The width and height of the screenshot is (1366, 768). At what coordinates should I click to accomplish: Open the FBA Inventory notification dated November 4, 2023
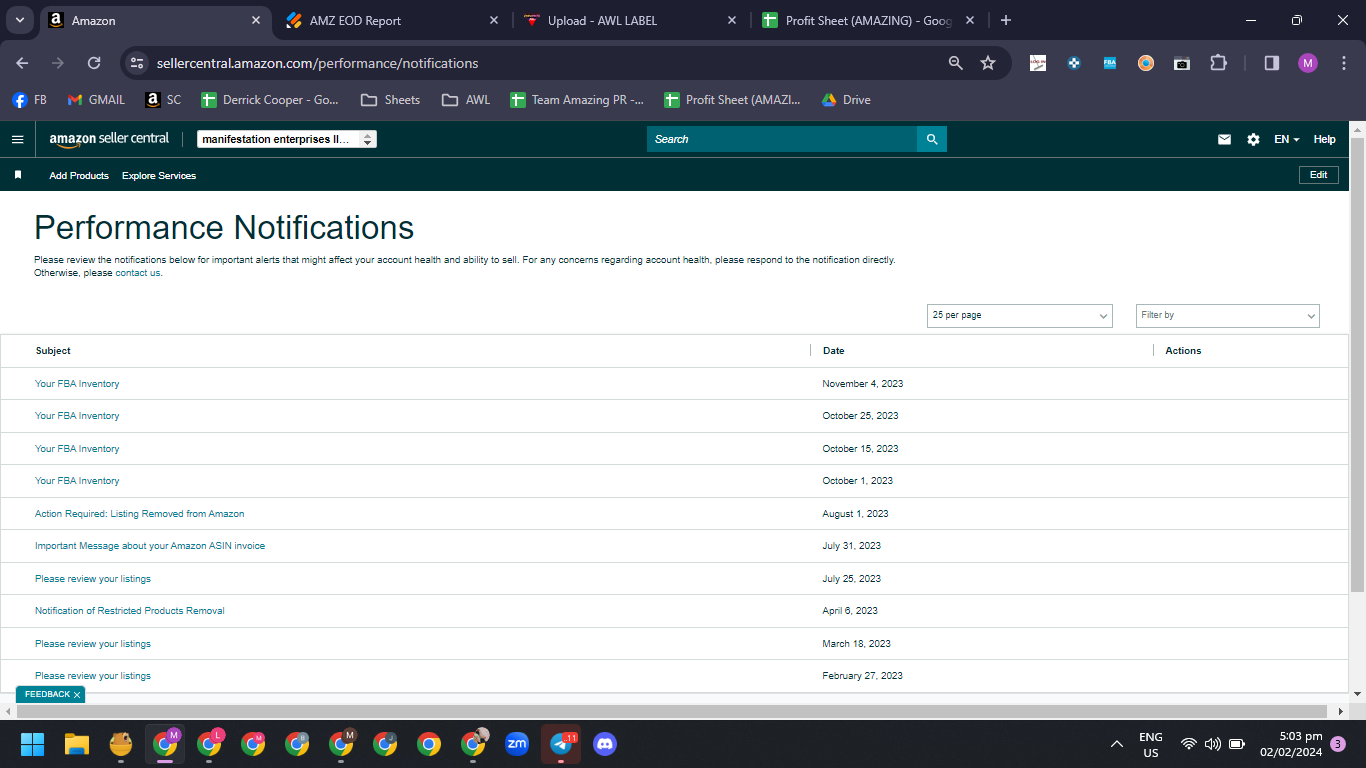click(77, 384)
